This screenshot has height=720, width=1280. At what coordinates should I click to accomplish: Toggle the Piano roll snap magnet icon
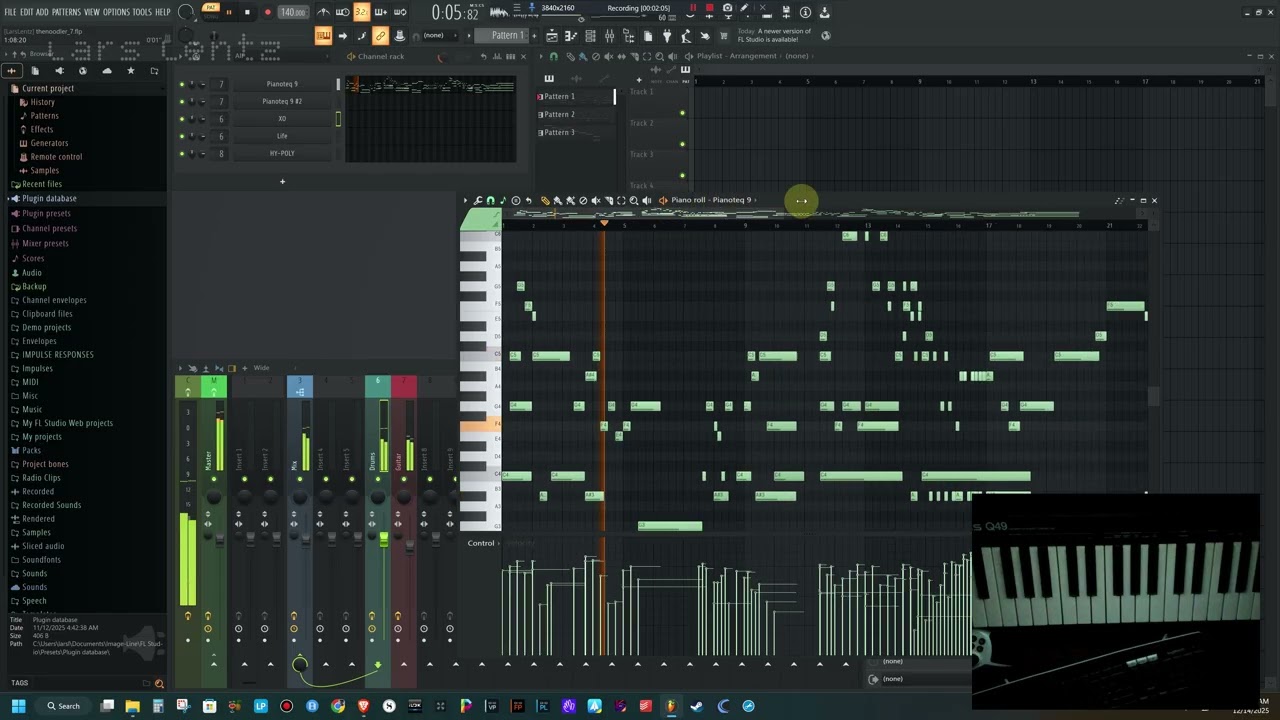[x=490, y=201]
